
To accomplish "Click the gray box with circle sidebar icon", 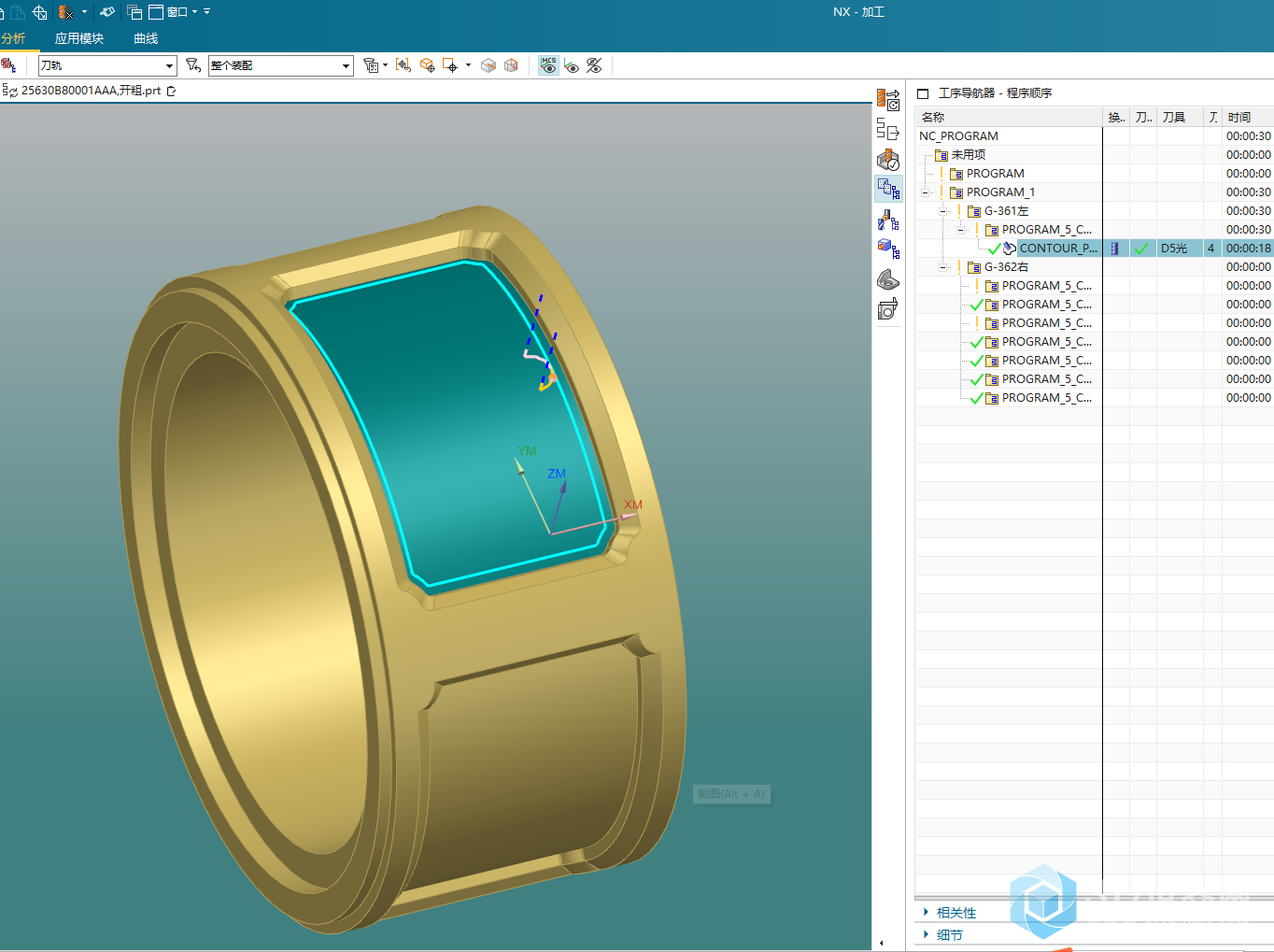I will coord(887,308).
